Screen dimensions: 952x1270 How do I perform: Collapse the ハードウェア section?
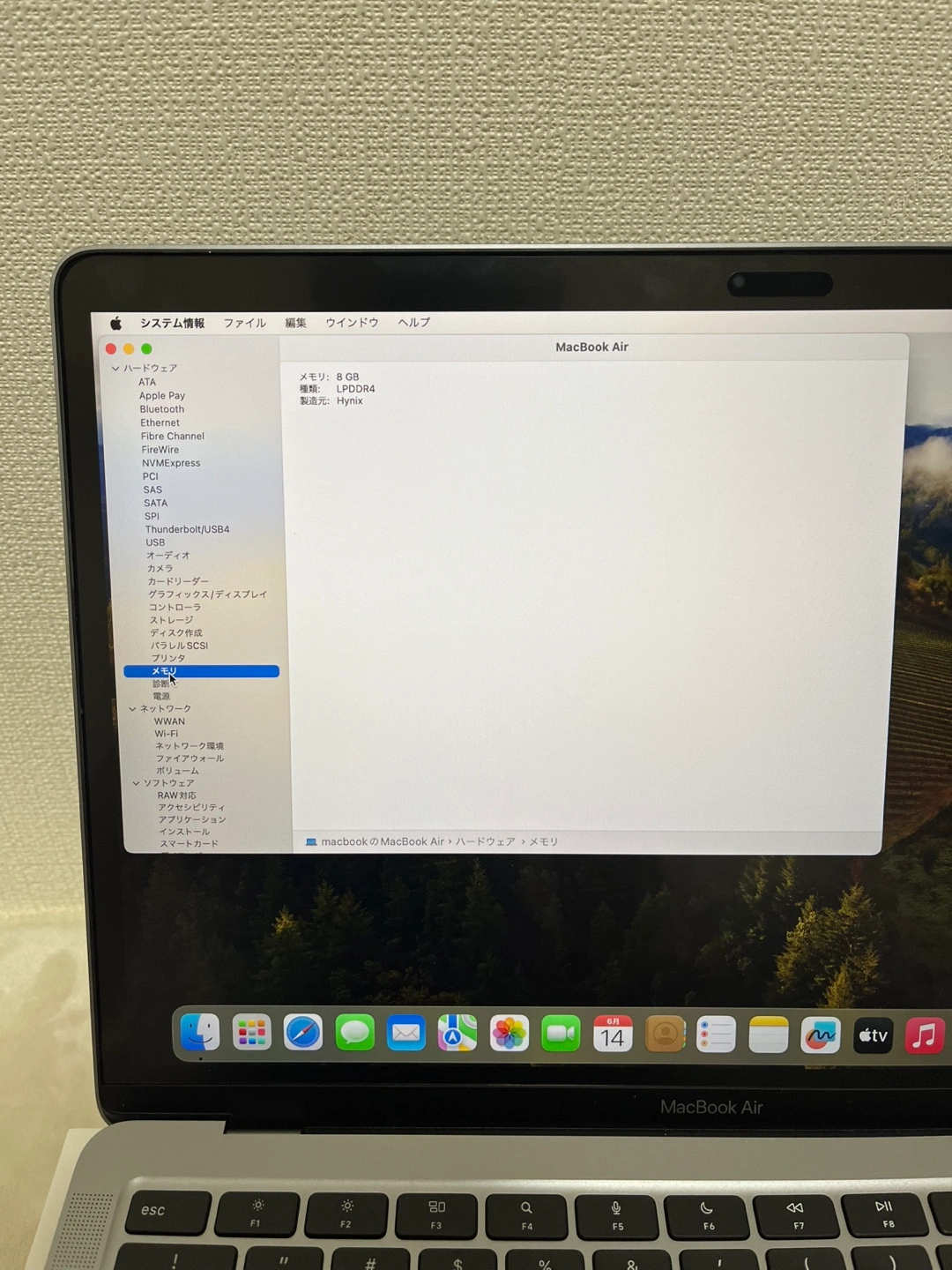[x=115, y=368]
